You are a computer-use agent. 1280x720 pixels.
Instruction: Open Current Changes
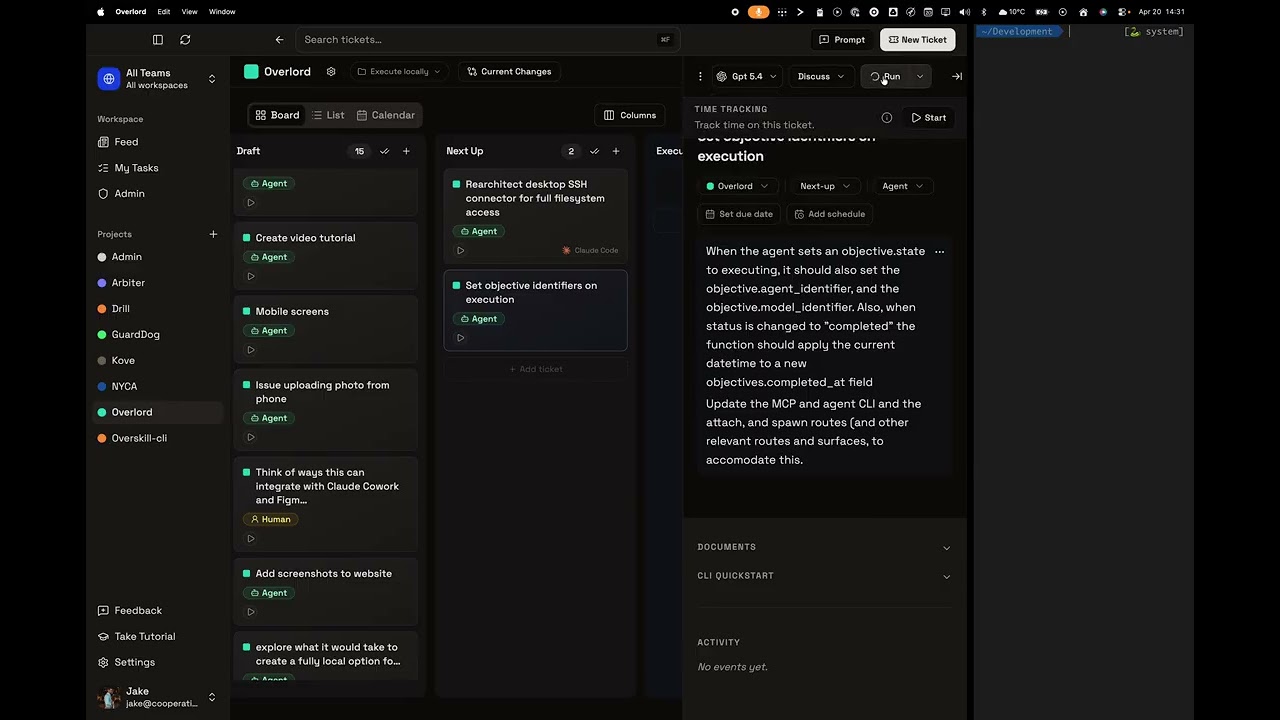coord(509,72)
